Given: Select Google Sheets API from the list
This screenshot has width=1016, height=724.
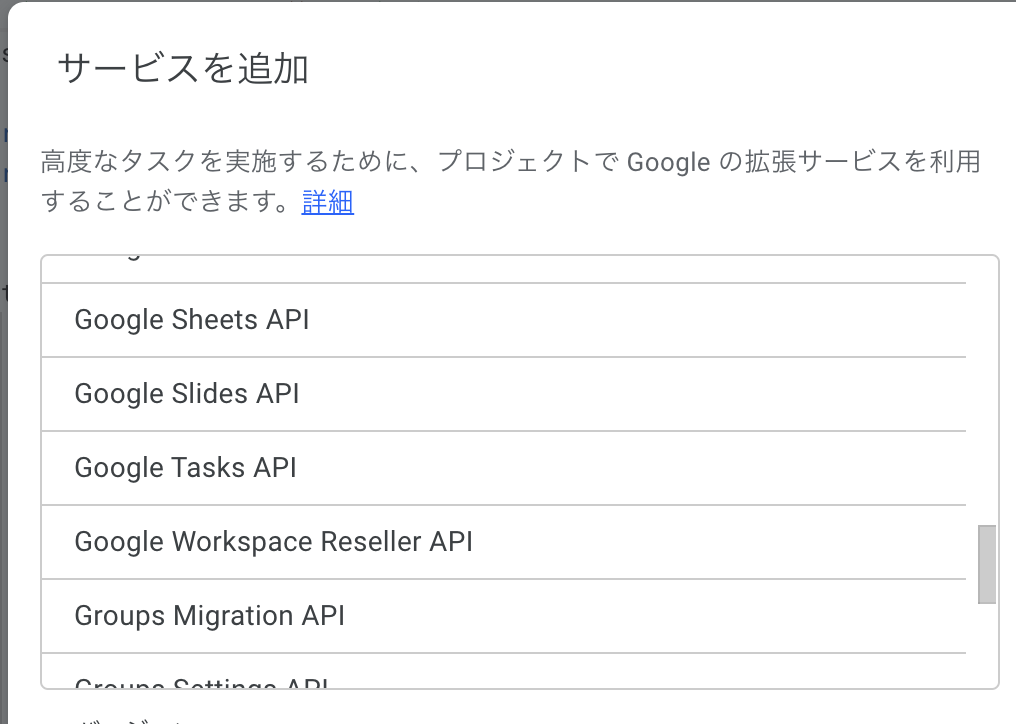Looking at the screenshot, I should point(192,320).
